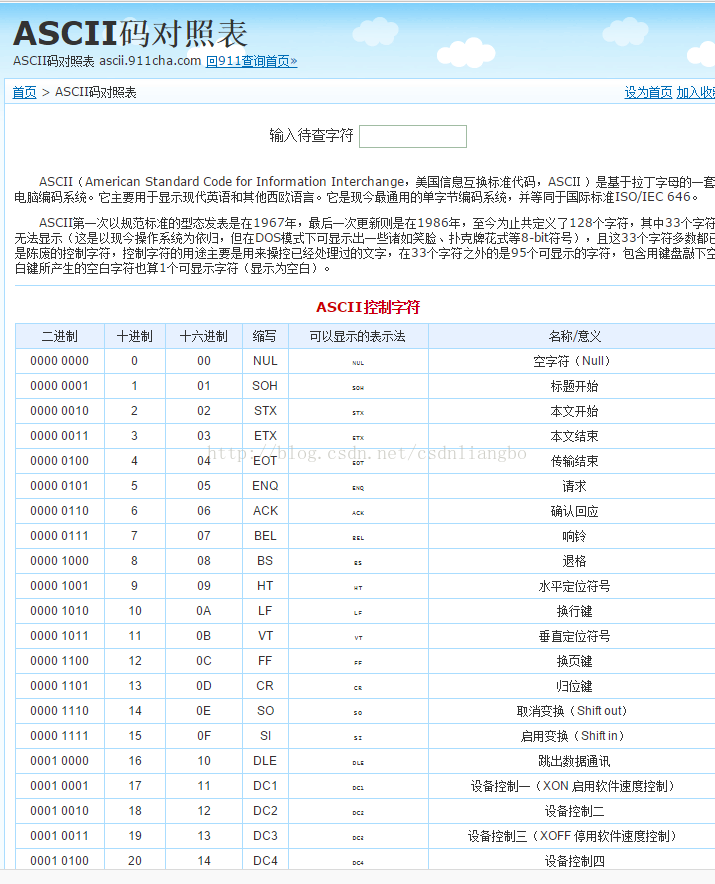Select the DC3 abbreviation cell
The height and width of the screenshot is (884, 715).
point(265,836)
